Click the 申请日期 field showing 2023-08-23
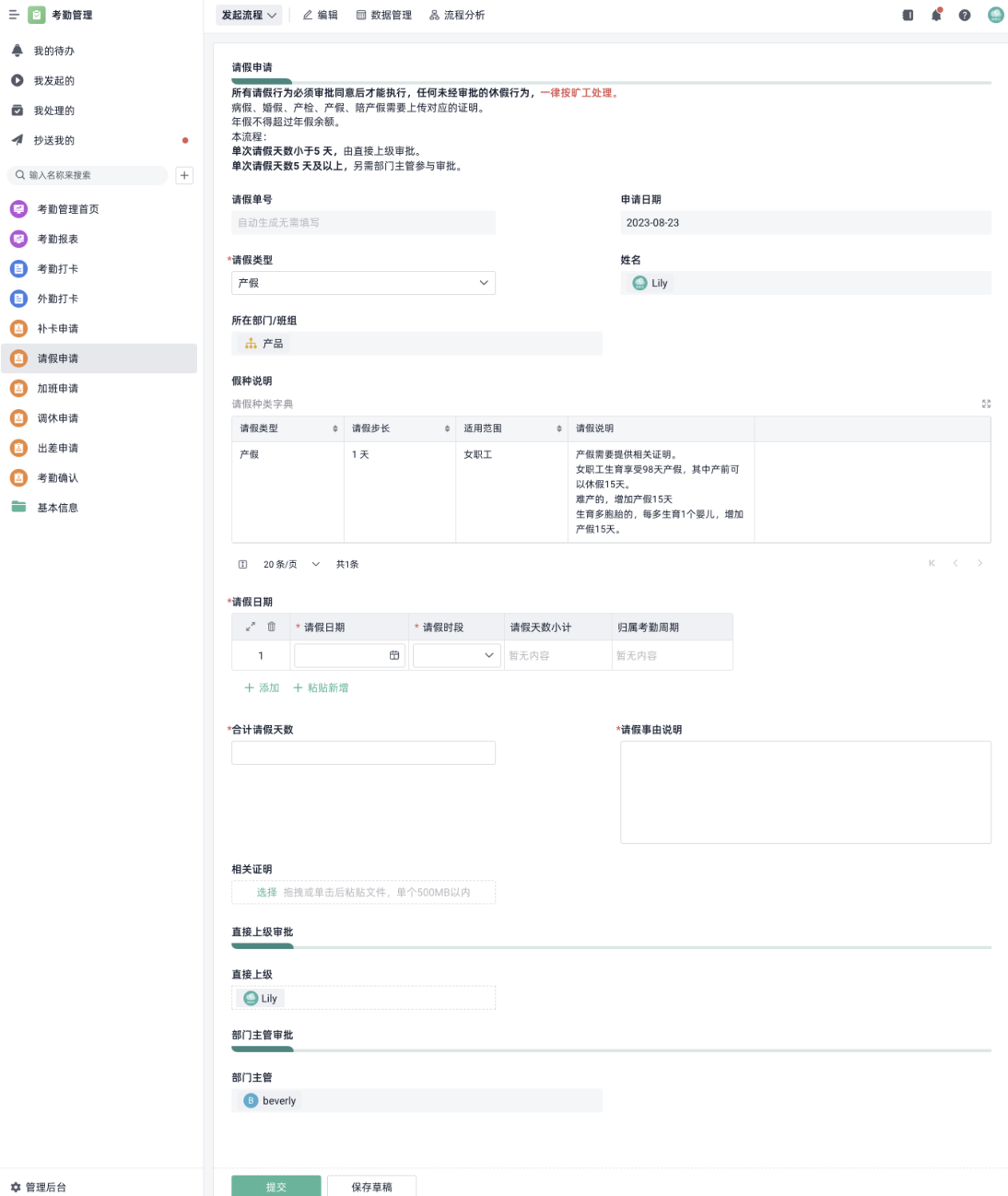1008x1196 pixels. [806, 222]
